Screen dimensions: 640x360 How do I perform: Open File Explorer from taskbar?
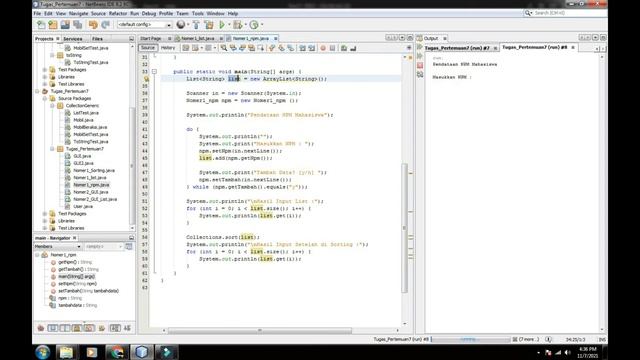67,352
